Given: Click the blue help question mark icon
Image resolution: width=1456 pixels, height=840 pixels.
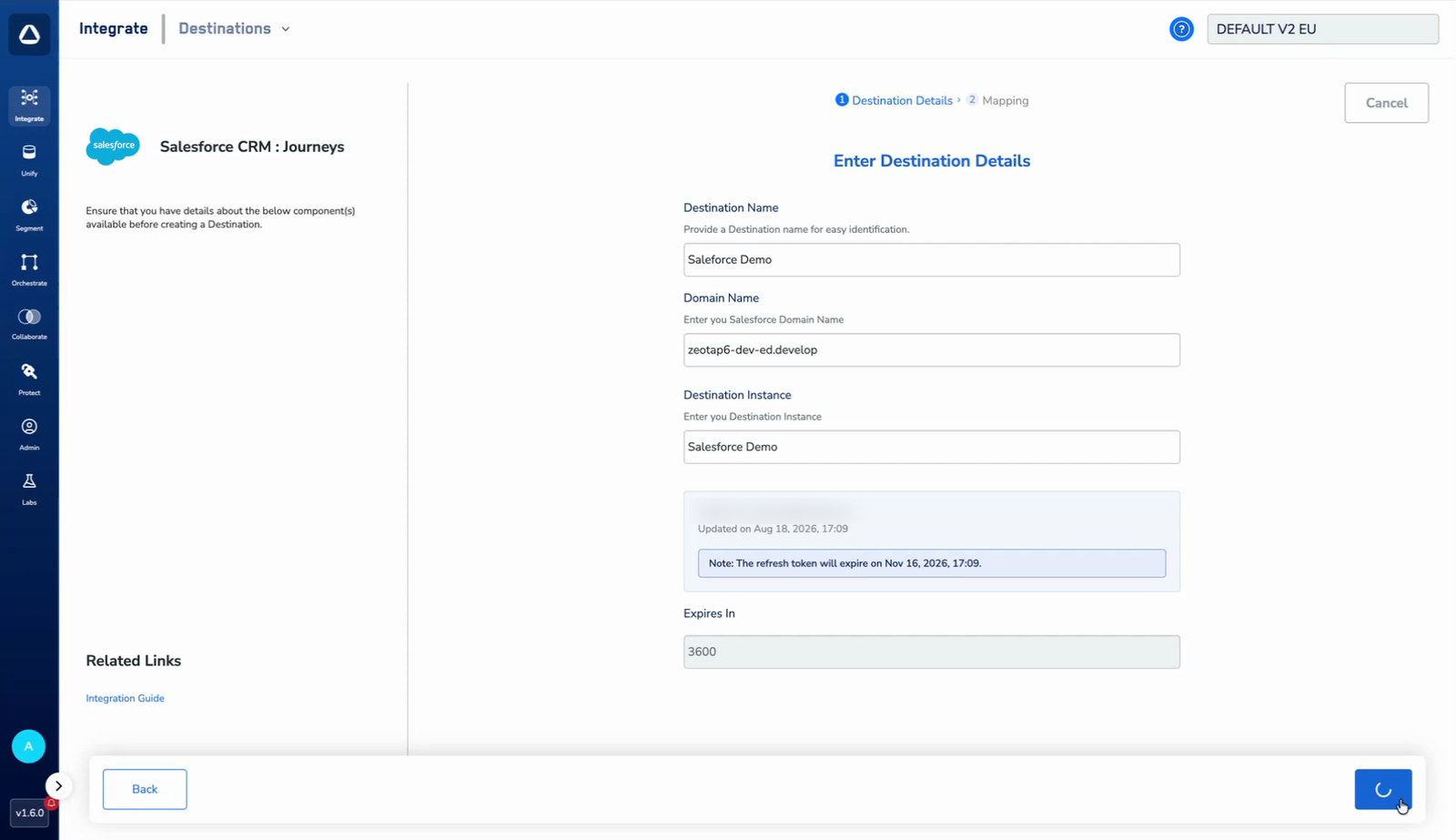Looking at the screenshot, I should pyautogui.click(x=1181, y=29).
